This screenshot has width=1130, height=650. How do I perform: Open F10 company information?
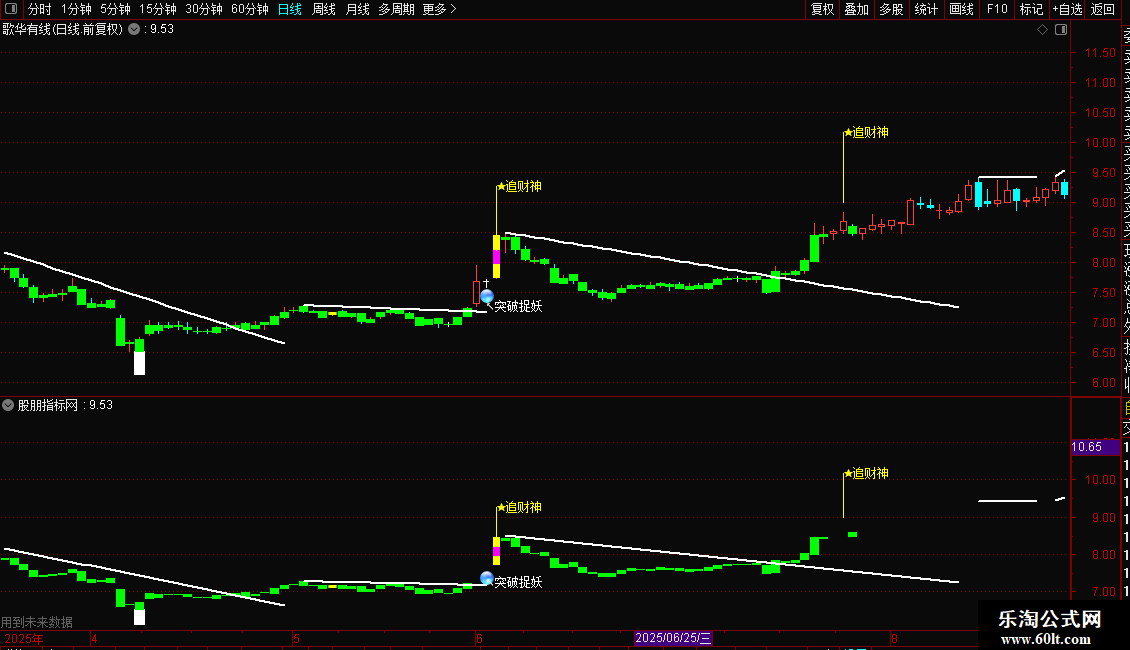997,9
